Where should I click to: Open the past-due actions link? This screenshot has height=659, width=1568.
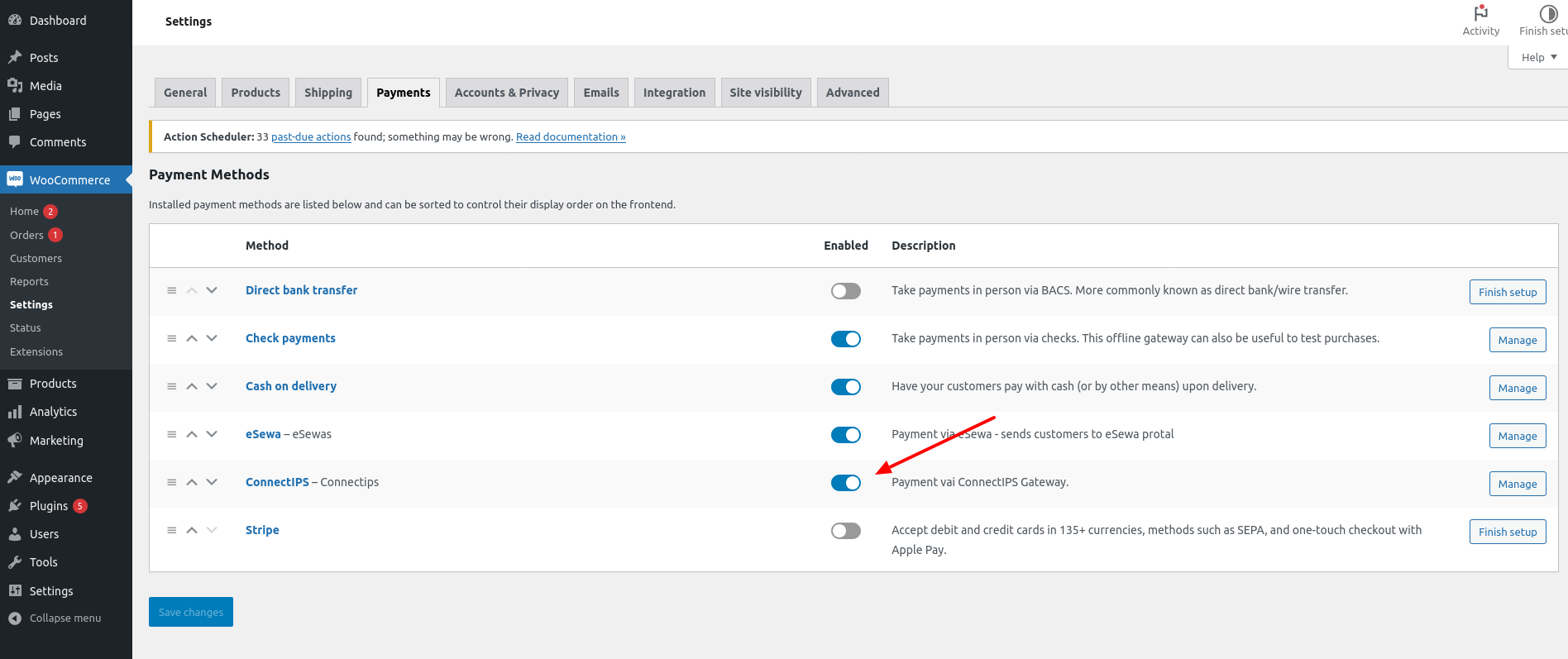[x=311, y=137]
